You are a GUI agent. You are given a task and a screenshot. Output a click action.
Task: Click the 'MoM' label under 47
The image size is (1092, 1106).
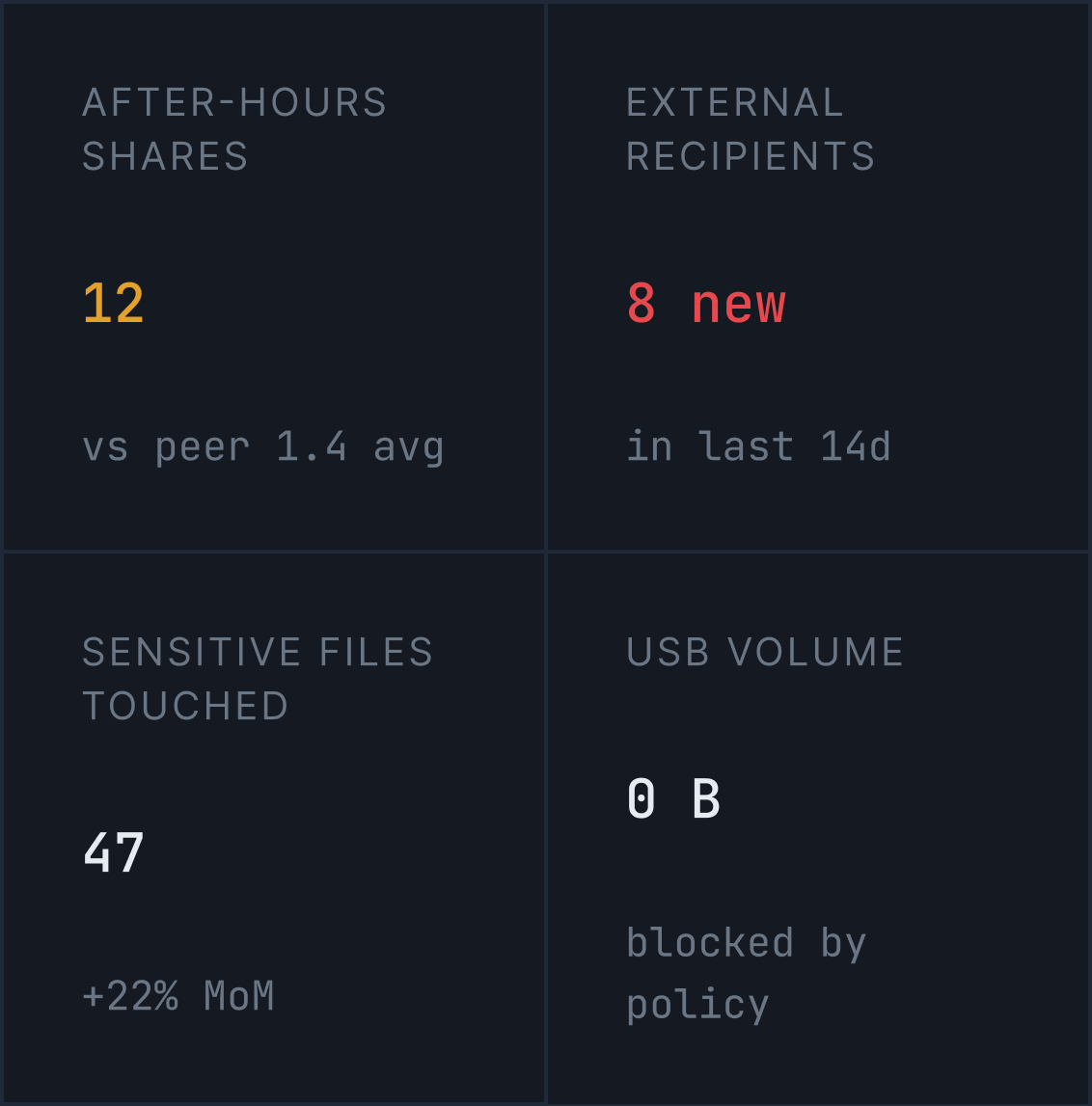[238, 996]
